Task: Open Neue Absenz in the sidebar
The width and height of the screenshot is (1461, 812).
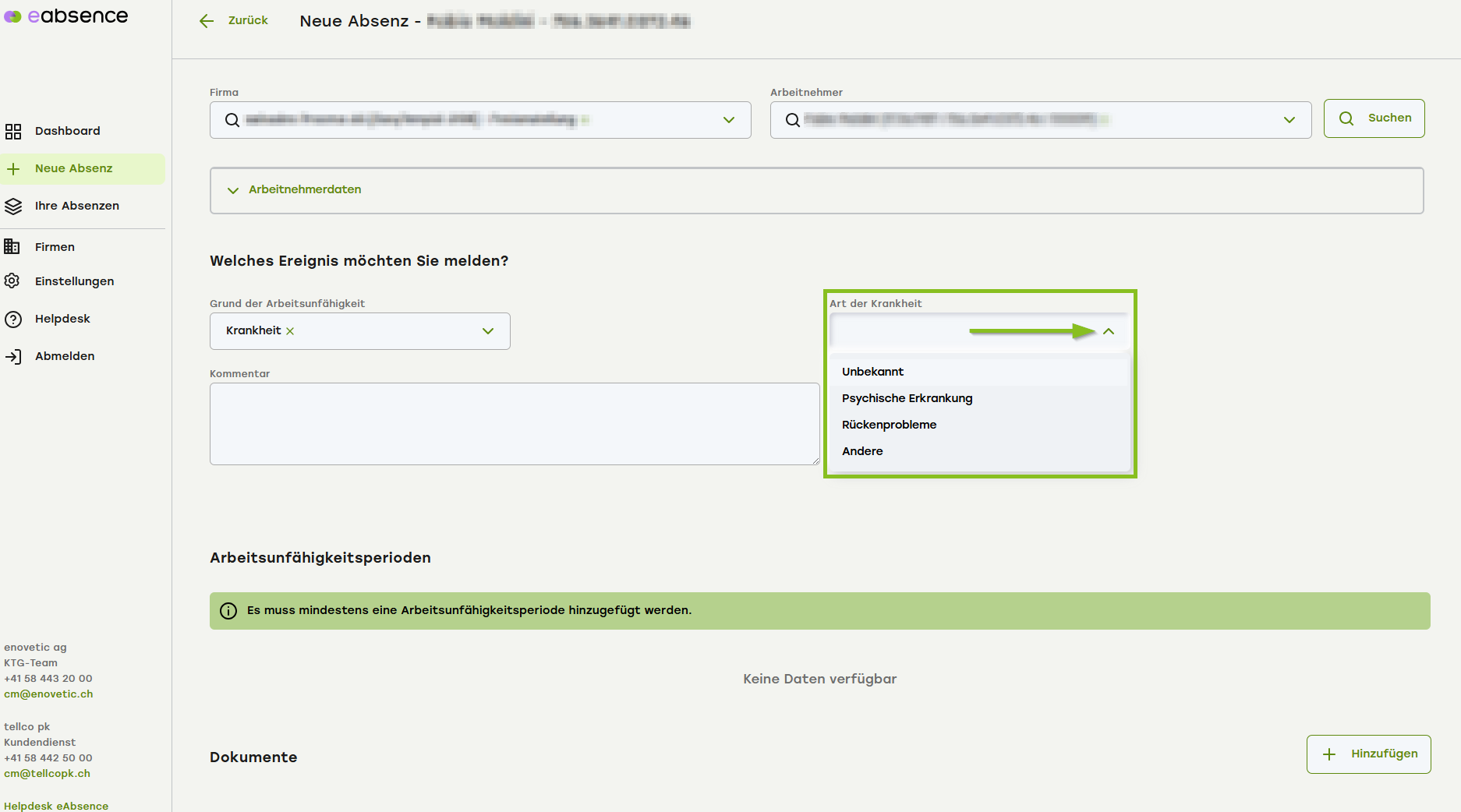Action: click(x=73, y=169)
